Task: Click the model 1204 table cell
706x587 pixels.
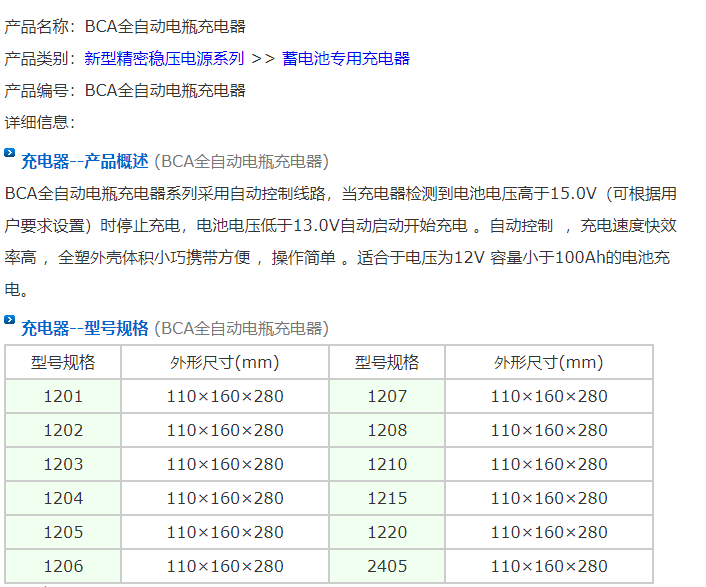Action: (63, 498)
